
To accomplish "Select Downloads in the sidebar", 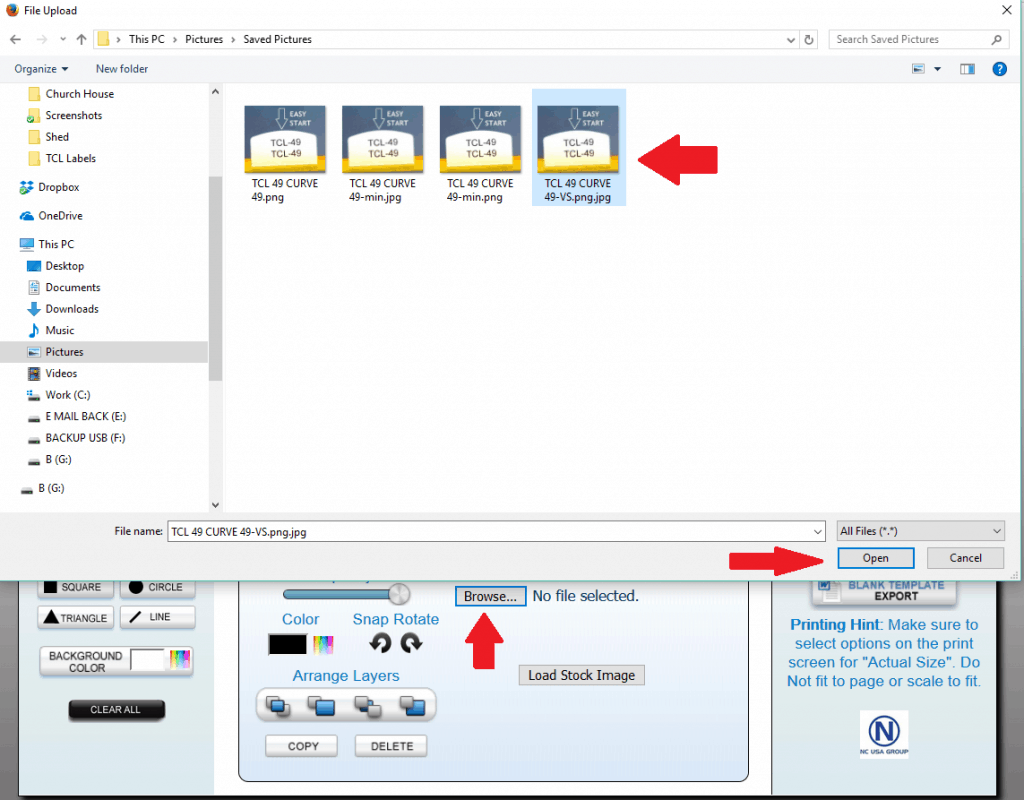I will (71, 309).
